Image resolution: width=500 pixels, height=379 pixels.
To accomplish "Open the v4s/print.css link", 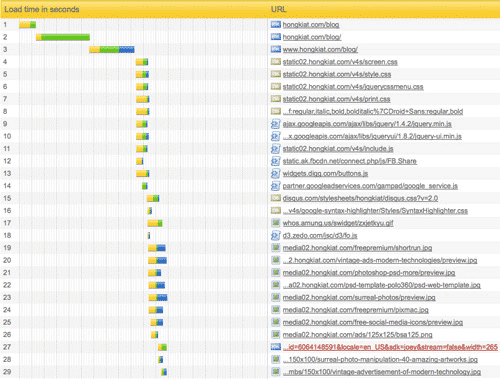I will click(336, 99).
